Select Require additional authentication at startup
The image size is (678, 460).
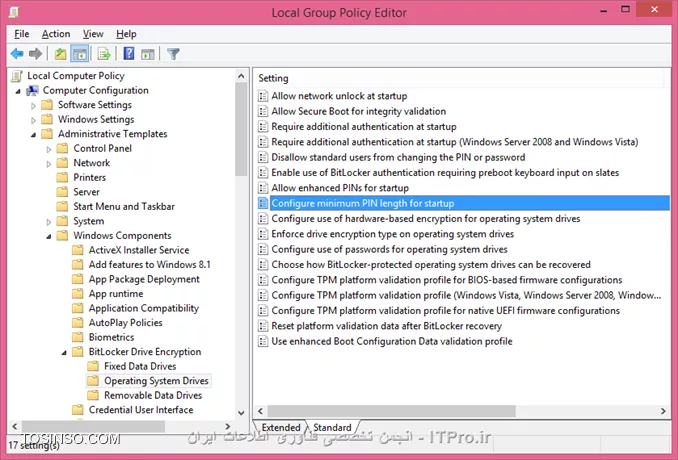(364, 127)
